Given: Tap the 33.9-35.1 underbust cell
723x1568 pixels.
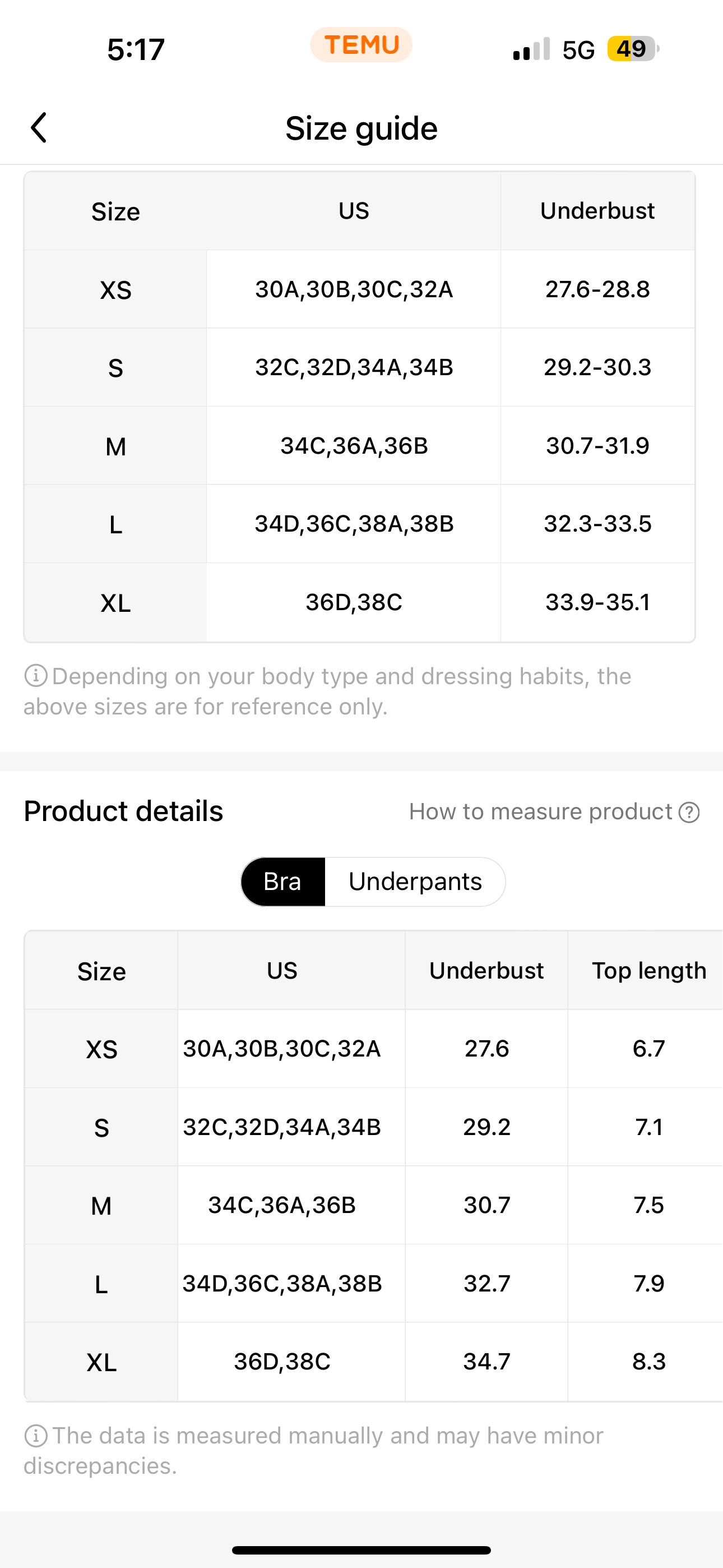Looking at the screenshot, I should tap(597, 602).
